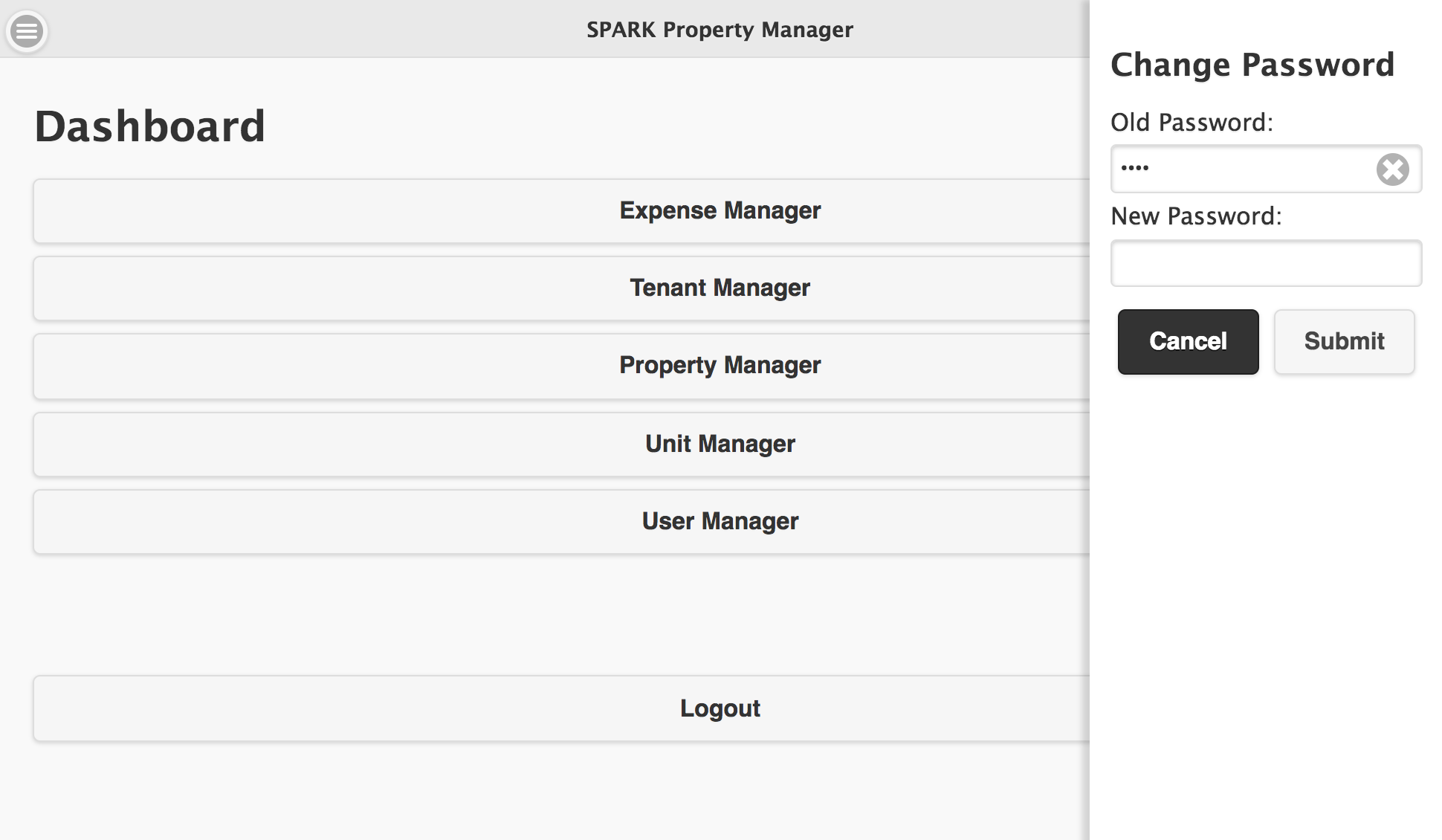Submit the password change
The image size is (1442, 840).
click(x=1344, y=341)
